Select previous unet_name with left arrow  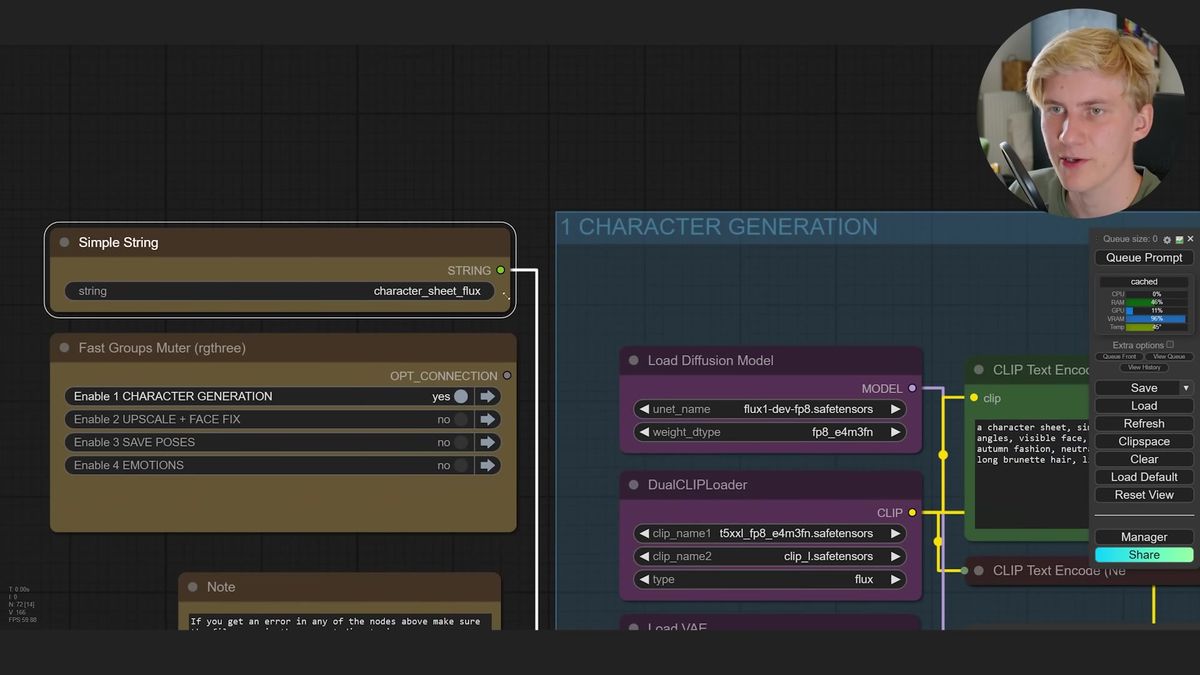click(x=643, y=409)
